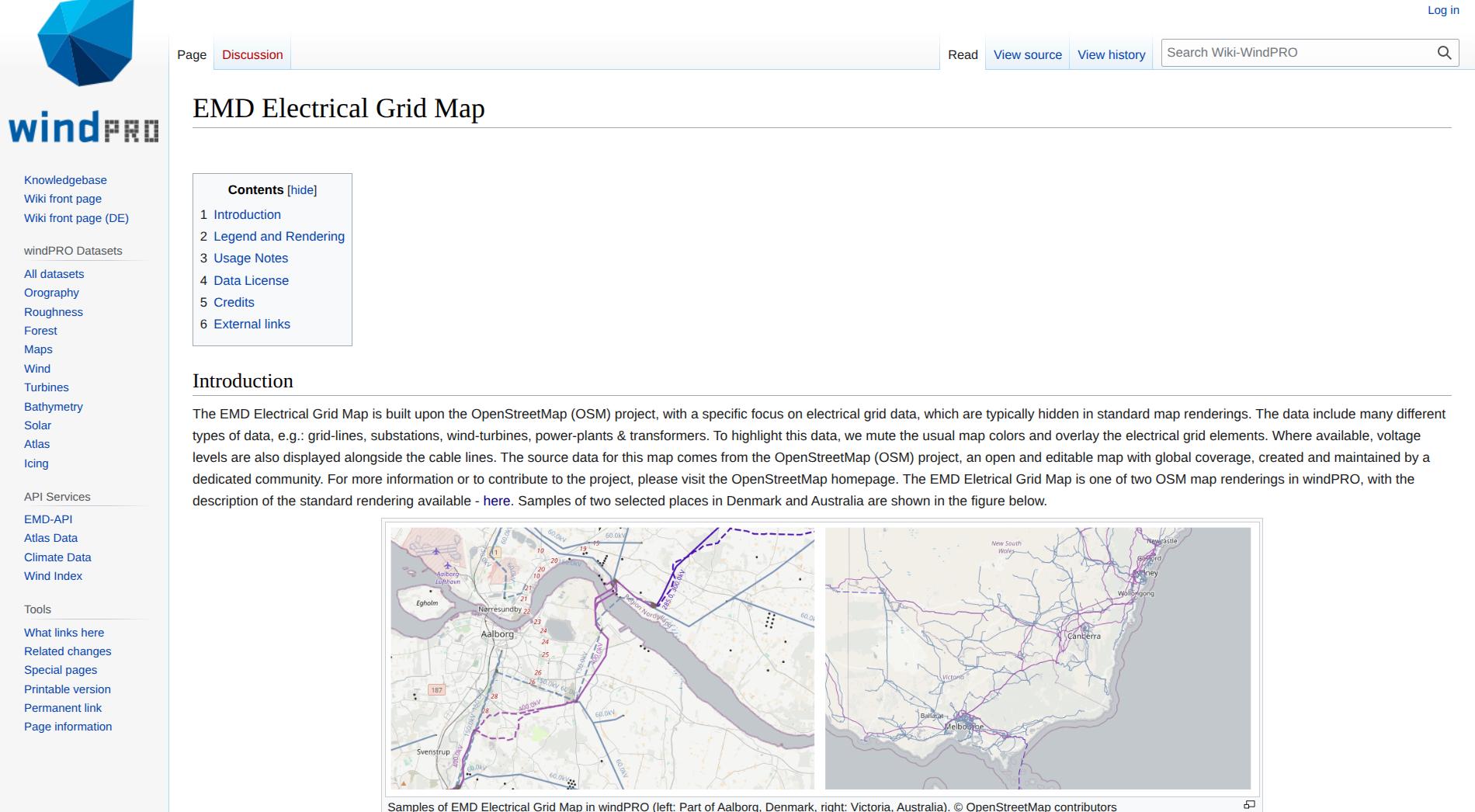This screenshot has width=1475, height=812.
Task: Jump to Introduction in Contents
Action: (247, 215)
